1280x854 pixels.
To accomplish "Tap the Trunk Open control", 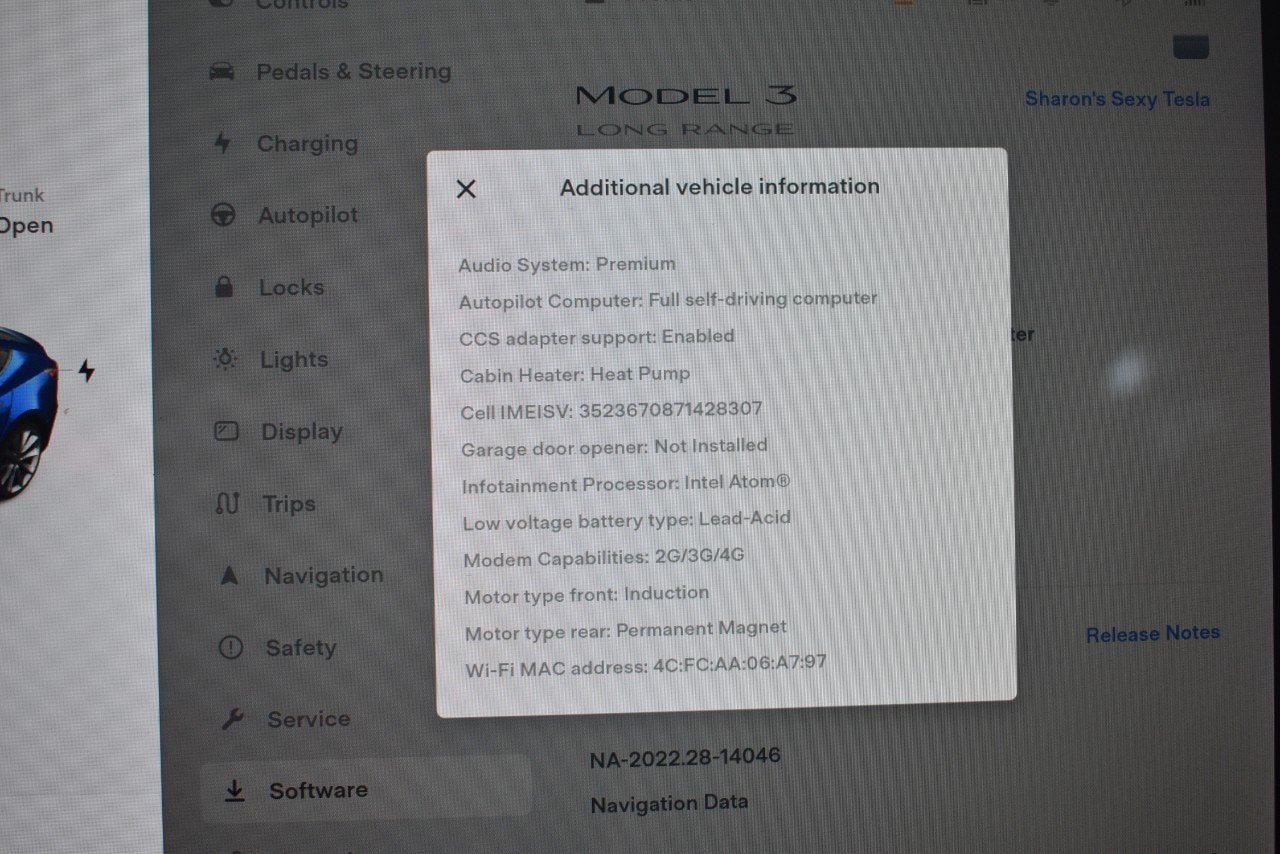I will tap(26, 212).
